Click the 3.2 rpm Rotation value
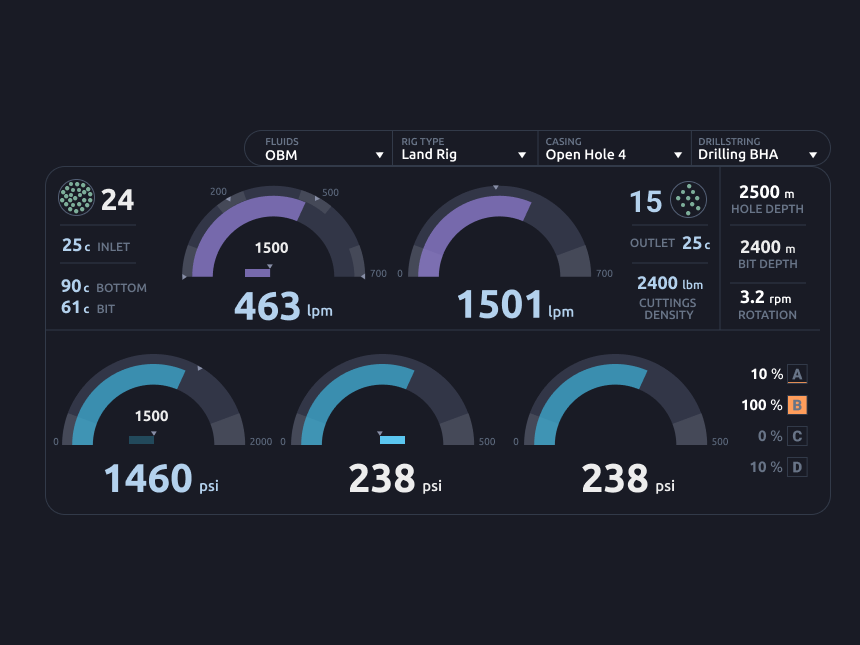860x645 pixels. (x=765, y=297)
